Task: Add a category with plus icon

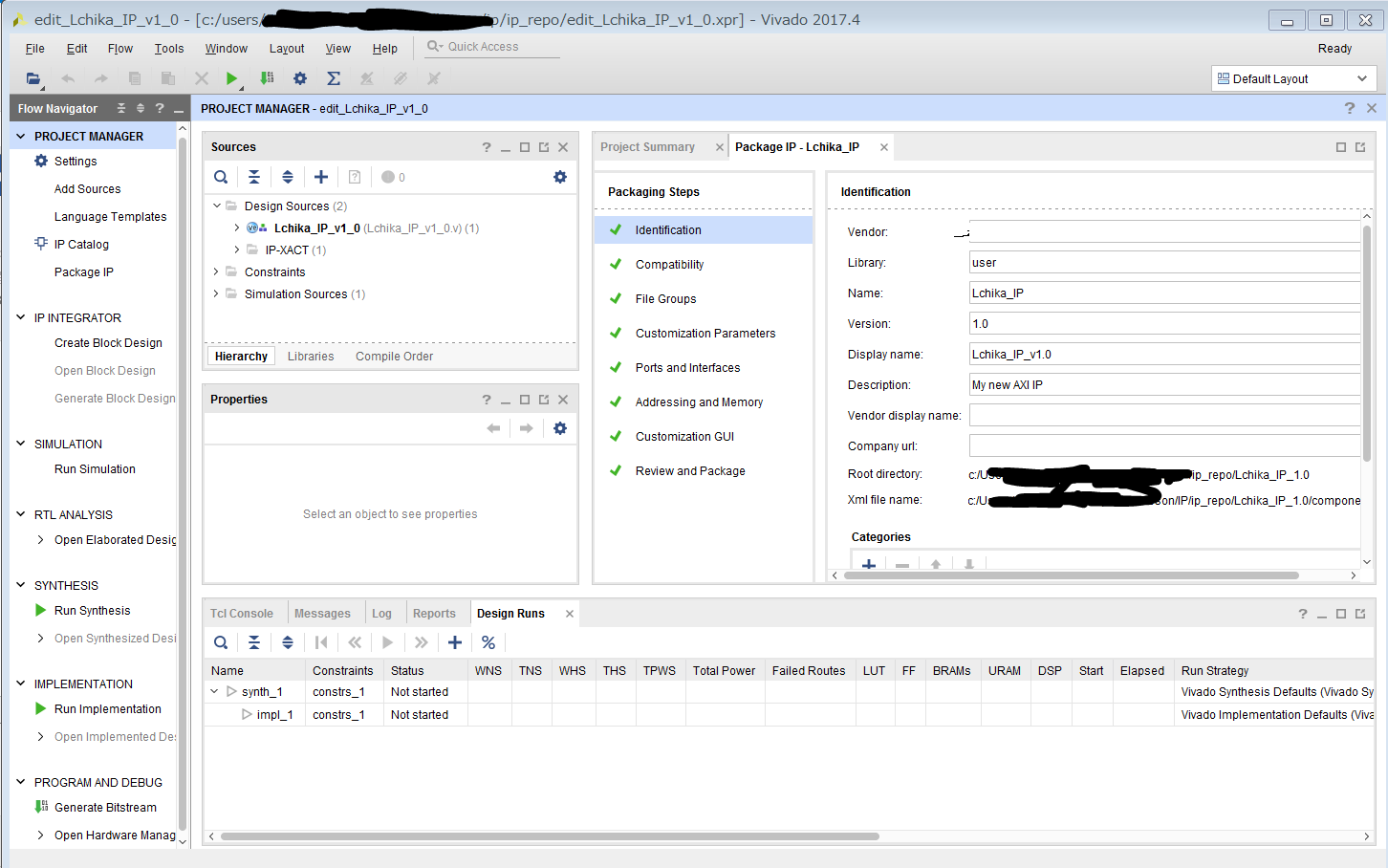Action: pyautogui.click(x=869, y=565)
